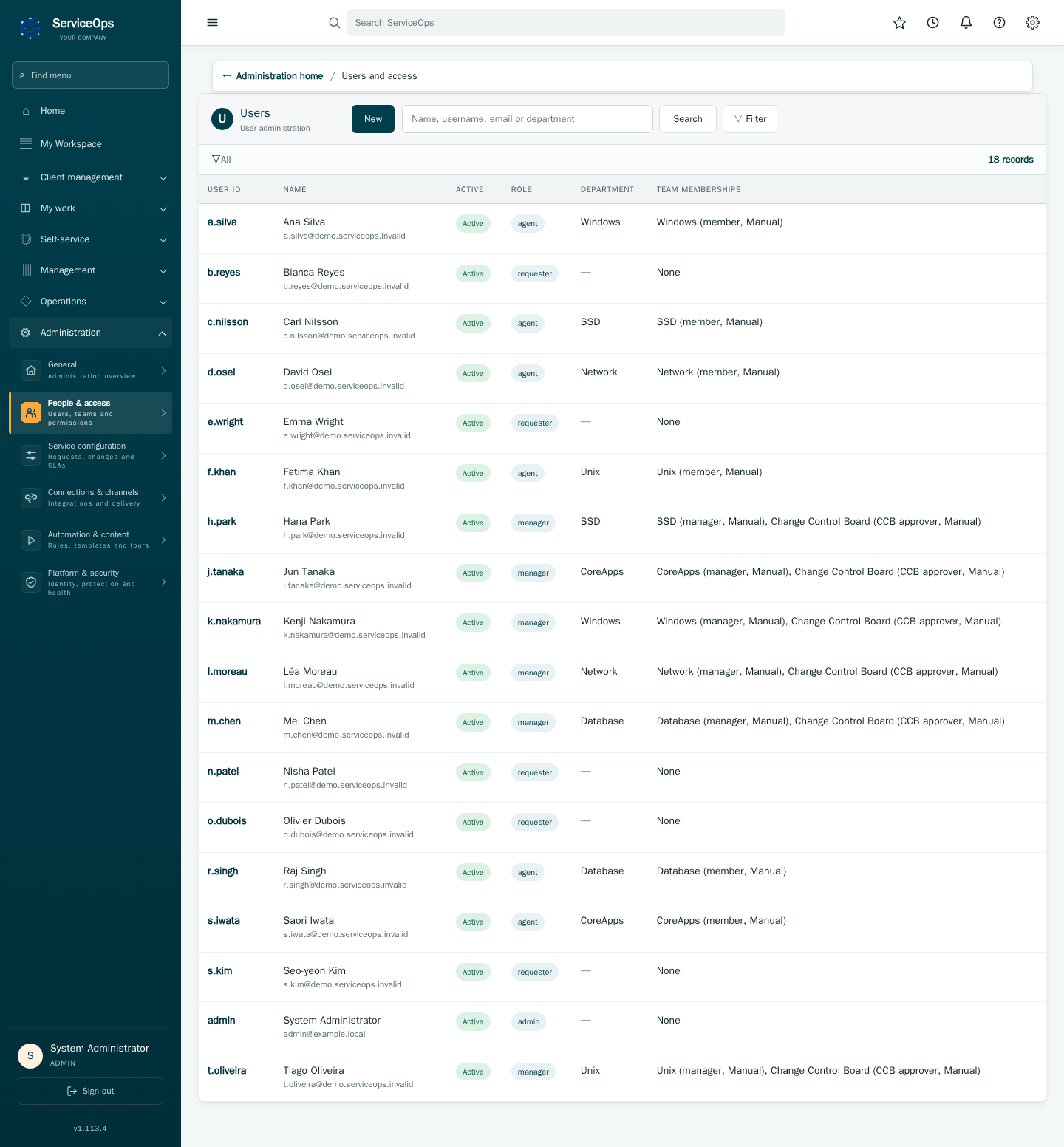Focus the name, username, email filter field

(528, 119)
